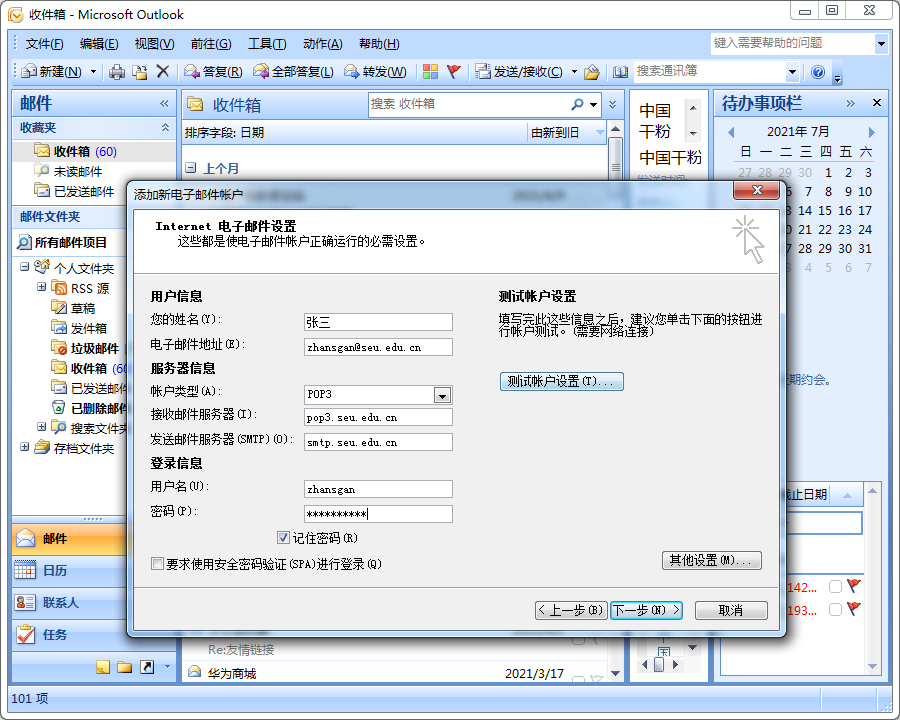The height and width of the screenshot is (720, 900).
Task: Enable the SPA secure password login checkbox
Action: tap(157, 564)
